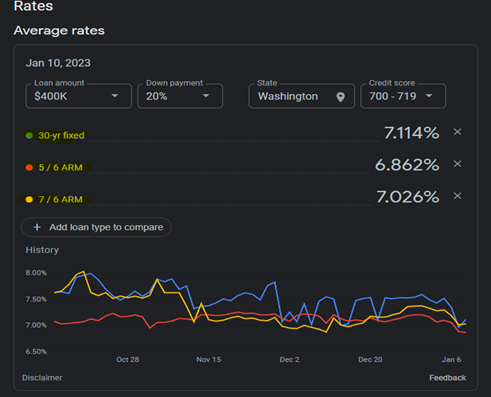The image size is (491, 397).
Task: Click the plus icon in Add loan type
Action: point(37,227)
